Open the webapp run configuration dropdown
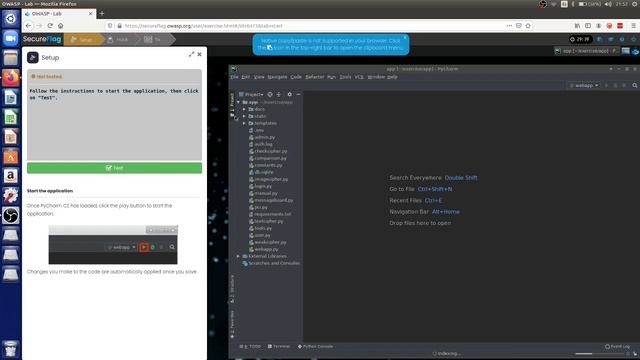This screenshot has width=640, height=360. click(584, 85)
